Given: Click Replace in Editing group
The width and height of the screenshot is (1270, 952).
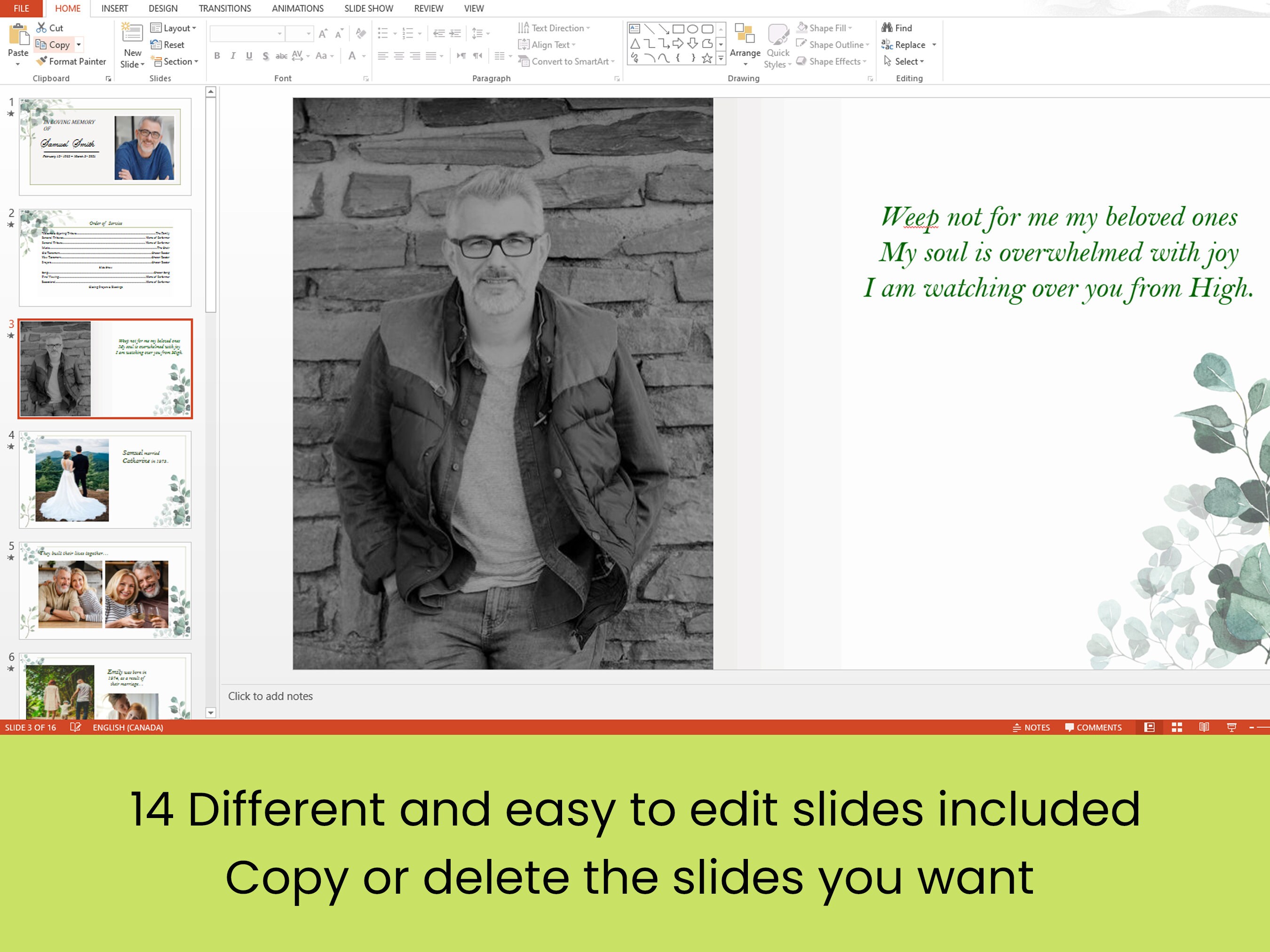Looking at the screenshot, I should click(x=904, y=45).
